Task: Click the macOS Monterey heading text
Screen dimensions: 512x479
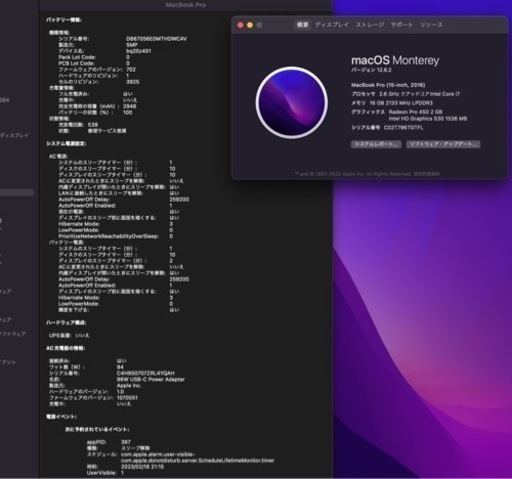Action: 395,60
